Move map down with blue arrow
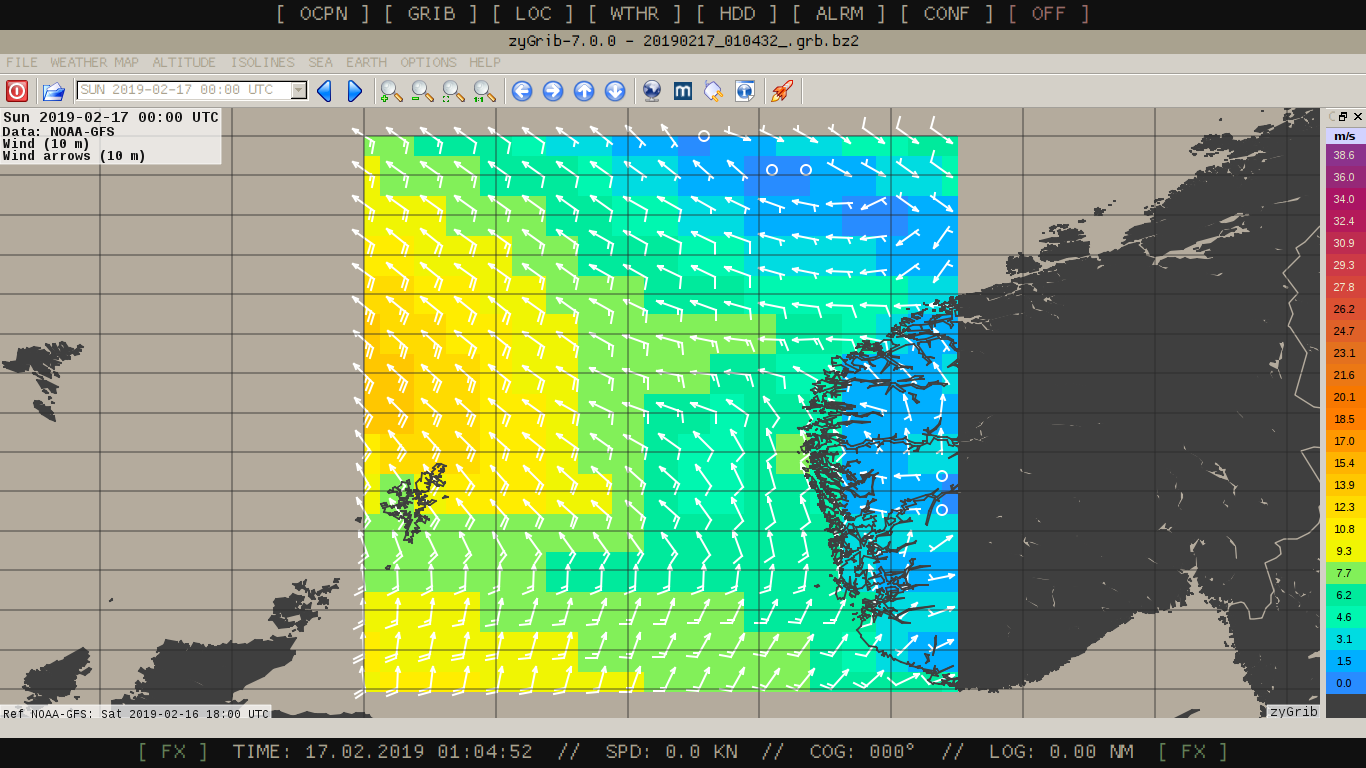1366x768 pixels. point(615,91)
